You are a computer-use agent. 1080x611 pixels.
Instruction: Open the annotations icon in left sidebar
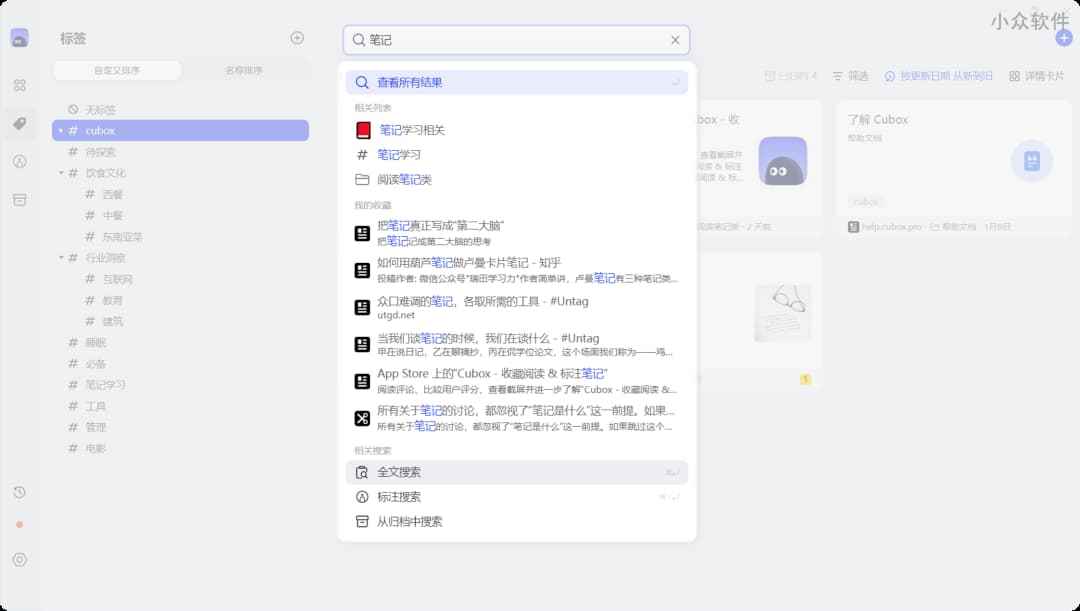(x=19, y=161)
